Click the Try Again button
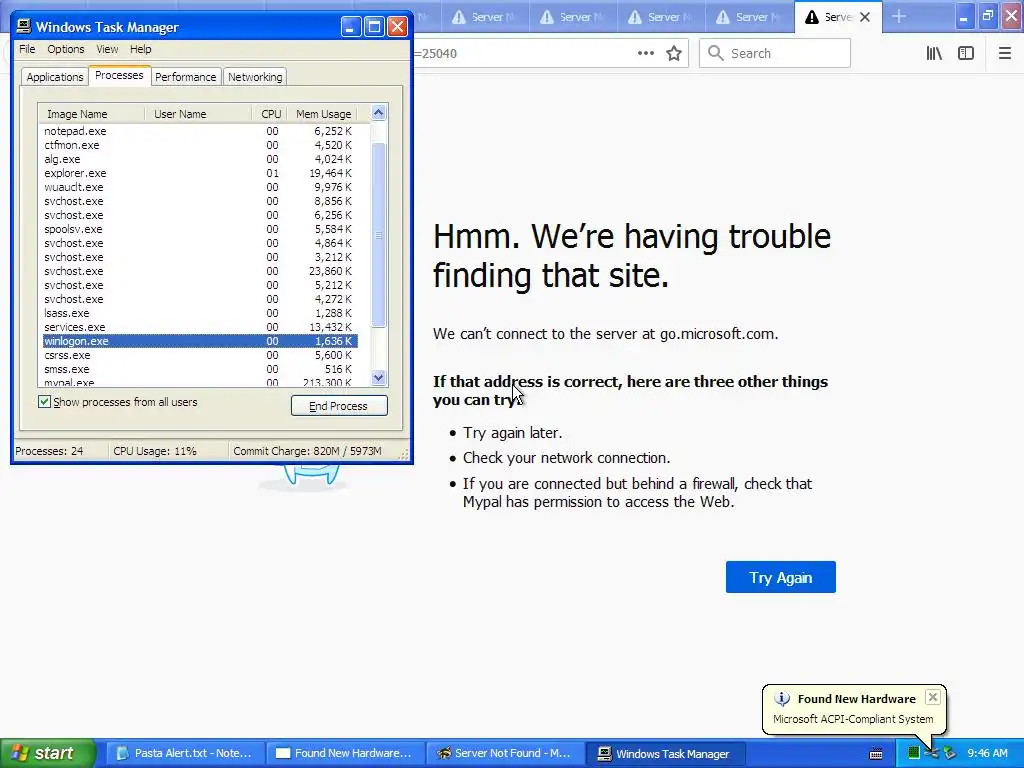 (780, 577)
